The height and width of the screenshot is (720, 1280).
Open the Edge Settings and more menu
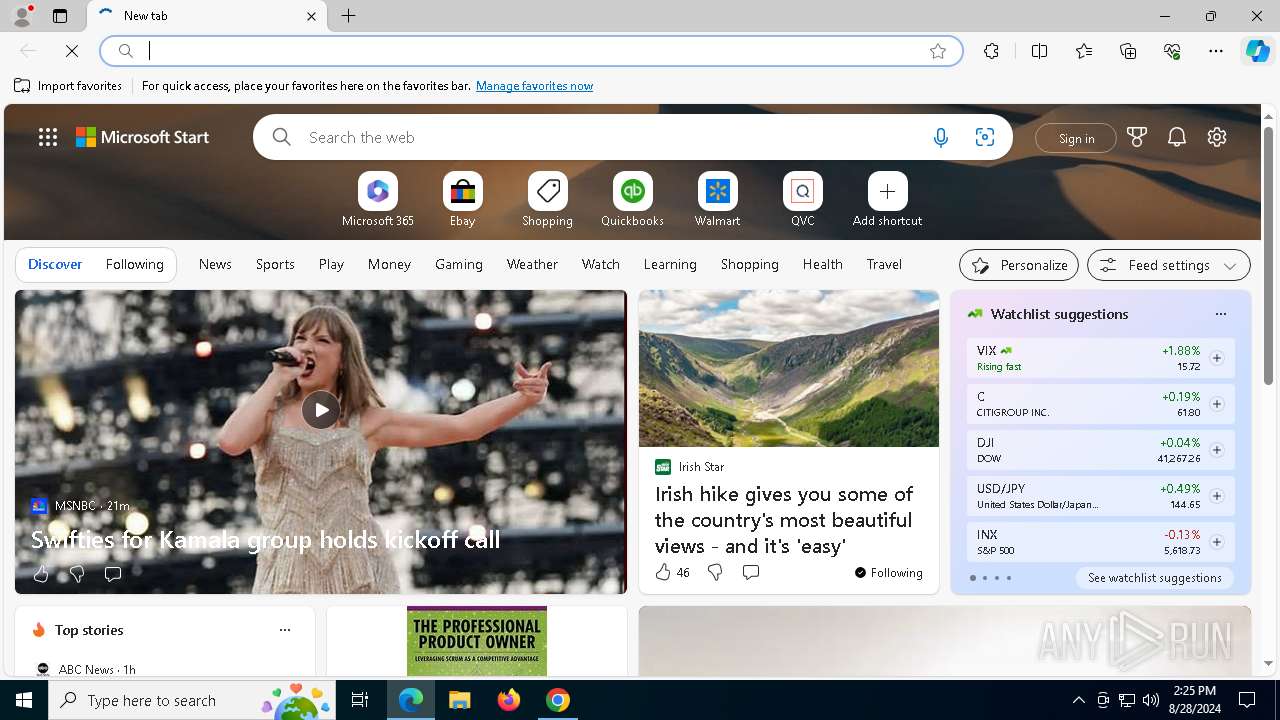tap(1216, 51)
